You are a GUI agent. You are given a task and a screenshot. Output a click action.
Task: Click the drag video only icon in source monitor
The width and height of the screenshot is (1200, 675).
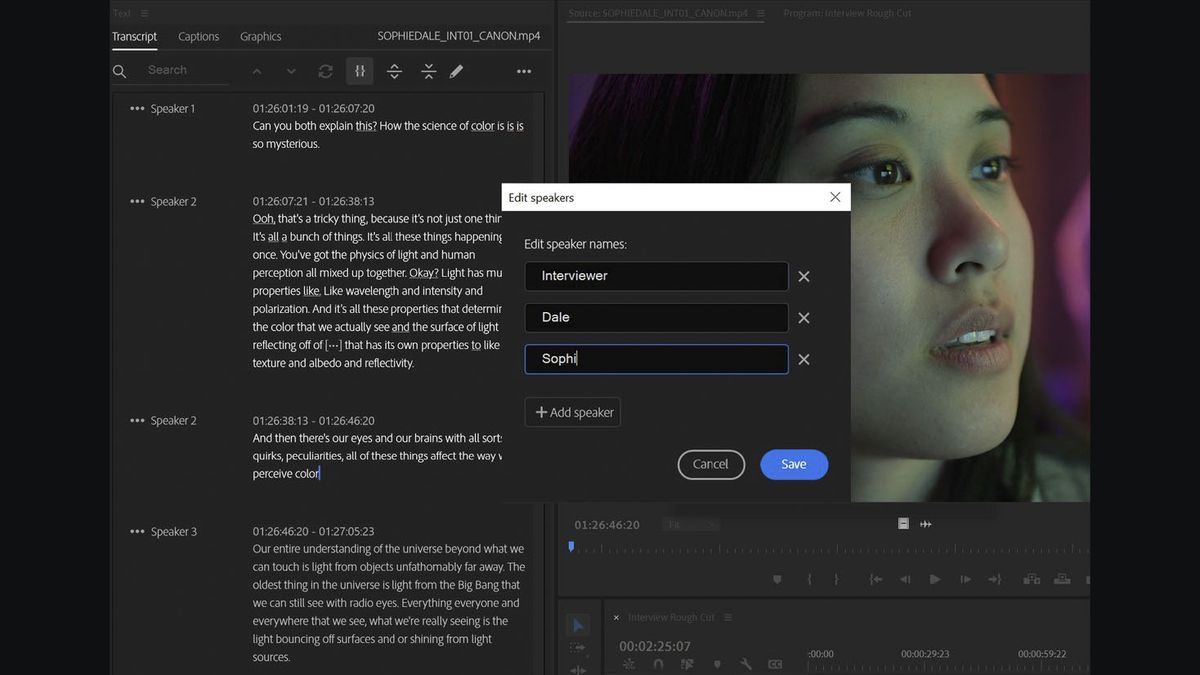(x=903, y=523)
